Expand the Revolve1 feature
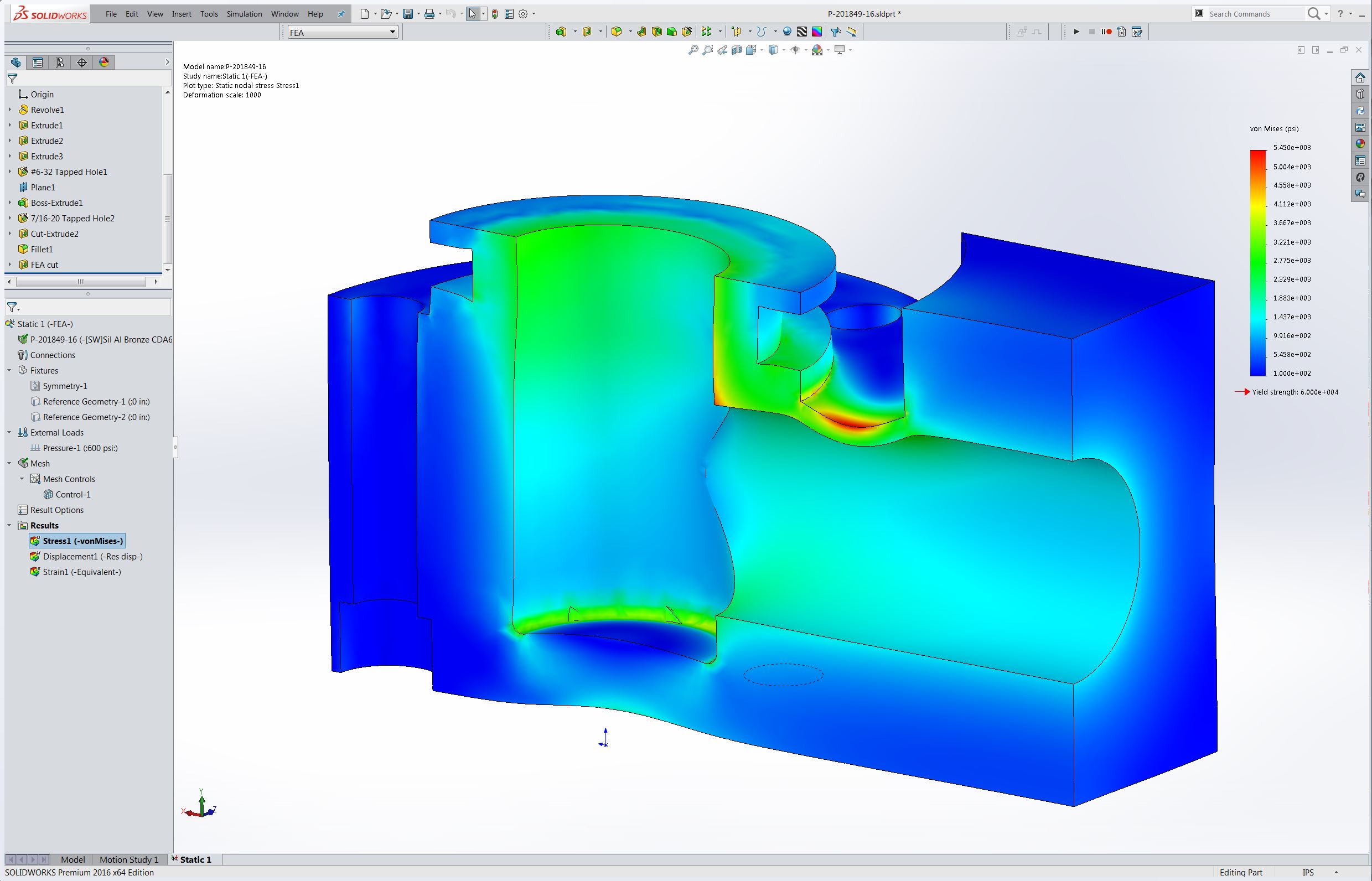Screen dimensions: 1372x881 (x=9, y=109)
